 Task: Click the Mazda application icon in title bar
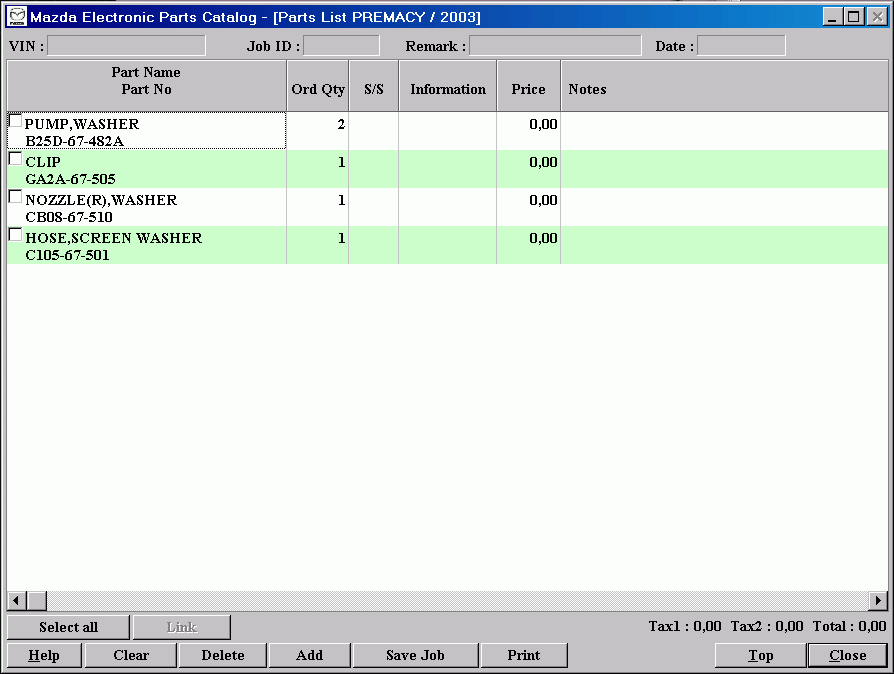pyautogui.click(x=17, y=17)
